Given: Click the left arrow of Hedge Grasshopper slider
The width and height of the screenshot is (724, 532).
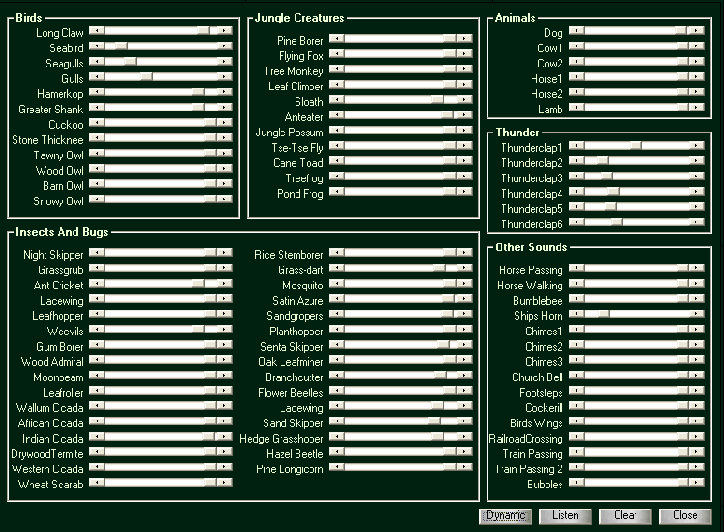Looking at the screenshot, I should coord(337,436).
